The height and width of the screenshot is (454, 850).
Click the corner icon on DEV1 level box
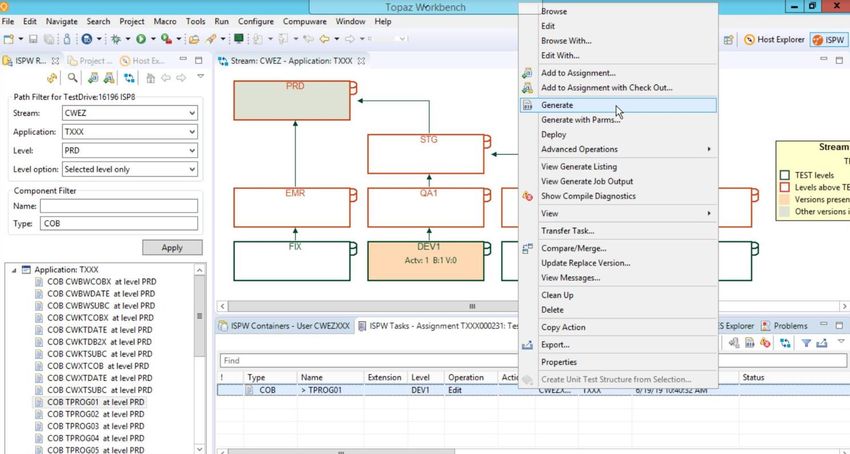coord(487,248)
